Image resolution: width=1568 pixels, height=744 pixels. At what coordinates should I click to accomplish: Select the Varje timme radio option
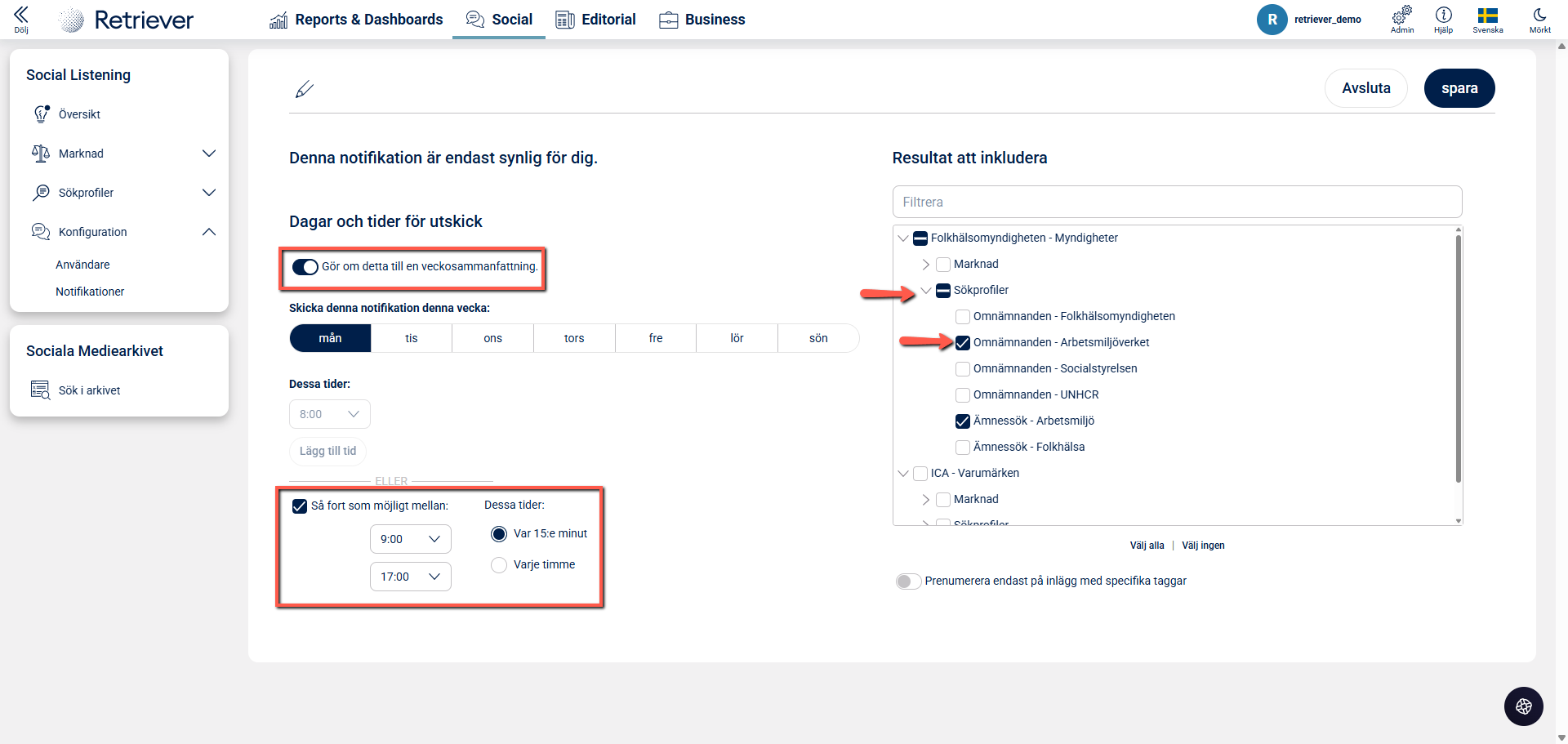coord(499,565)
